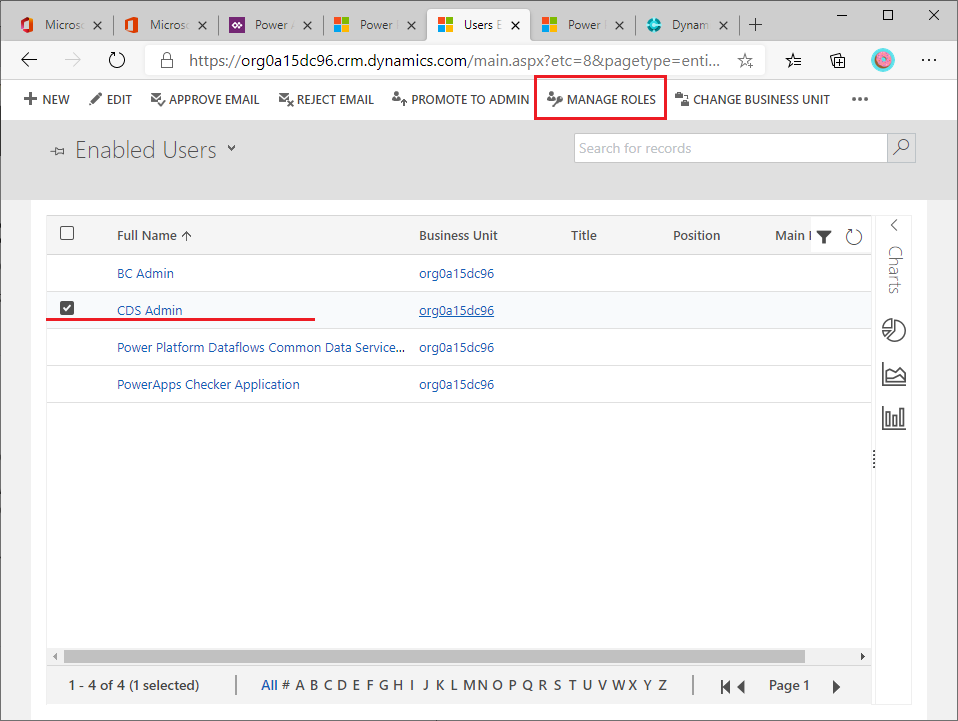The height and width of the screenshot is (721, 958).
Task: Open business unit link for Power Platform Dataflows
Action: click(456, 348)
